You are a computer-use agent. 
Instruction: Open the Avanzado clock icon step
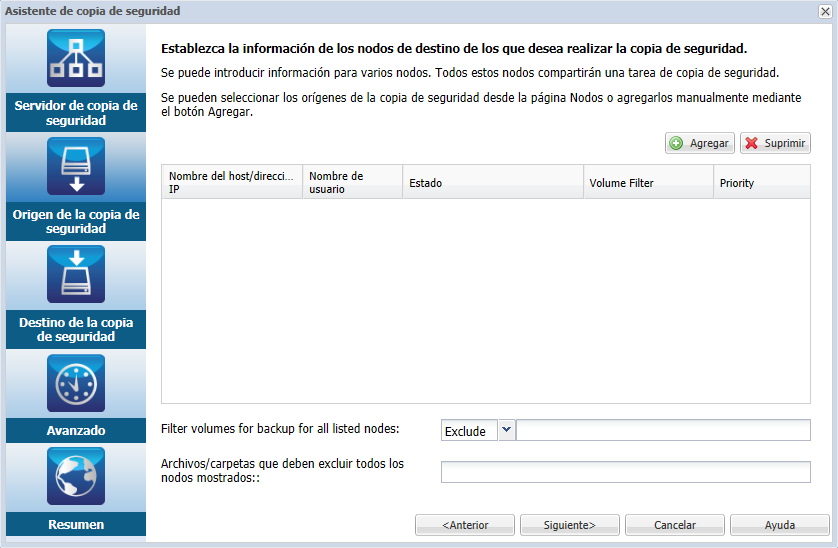click(76, 383)
